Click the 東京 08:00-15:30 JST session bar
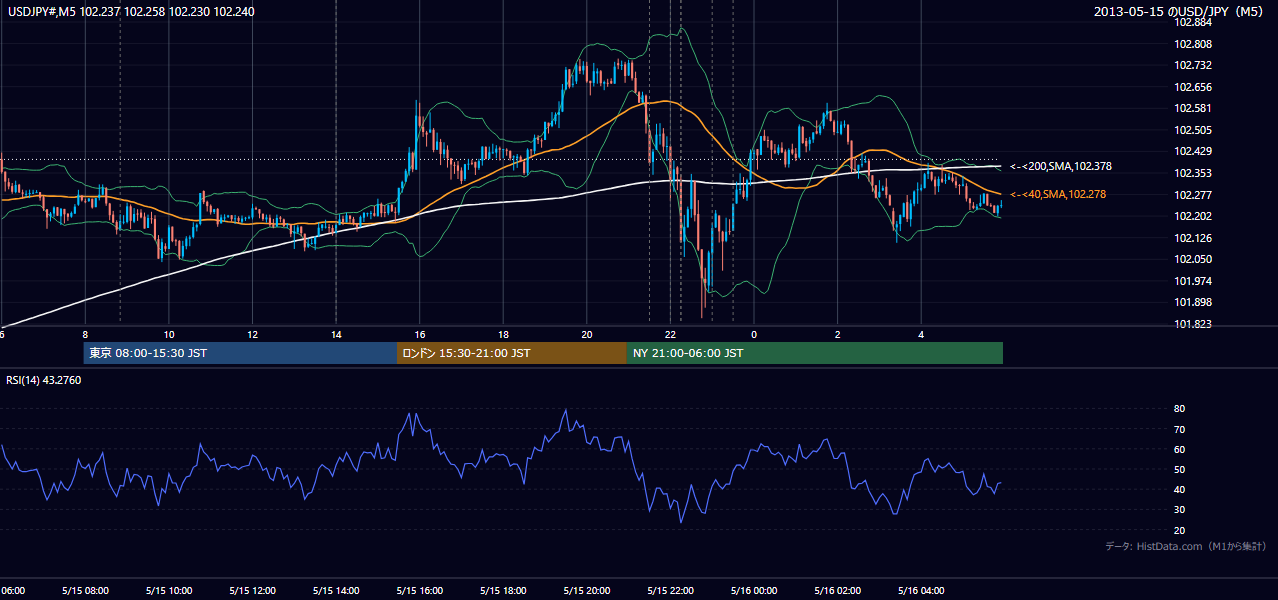Viewport: 1278px width, 600px height. click(240, 353)
